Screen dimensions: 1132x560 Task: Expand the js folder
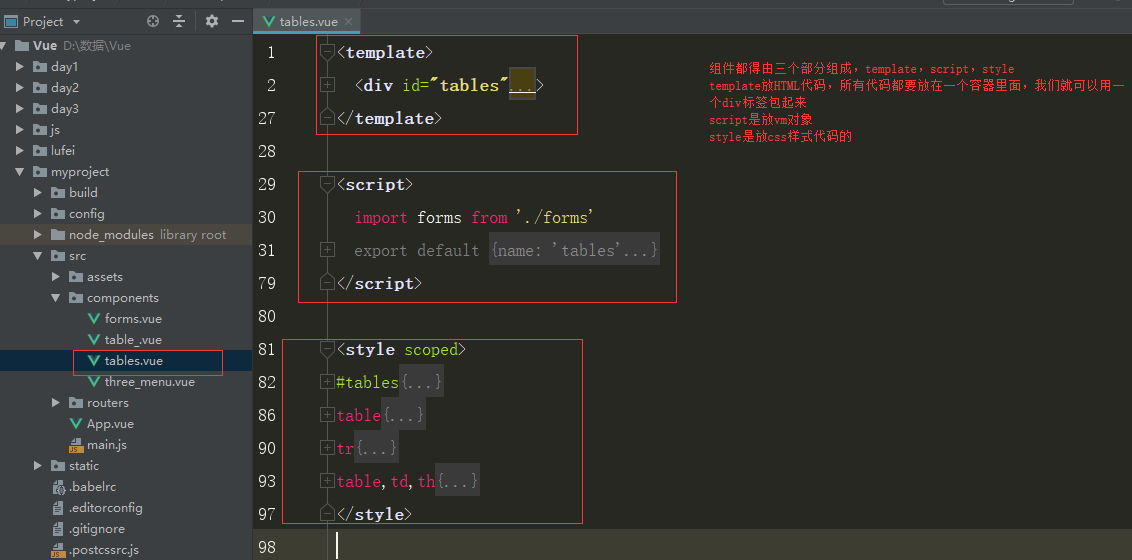pyautogui.click(x=20, y=130)
